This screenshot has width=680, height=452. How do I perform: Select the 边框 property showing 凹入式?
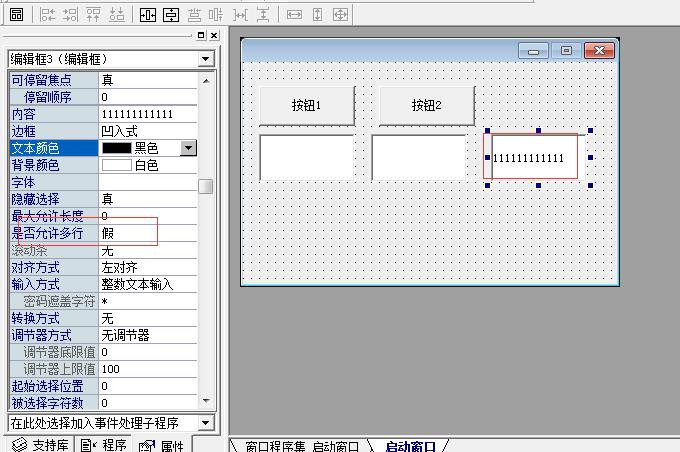click(103, 131)
